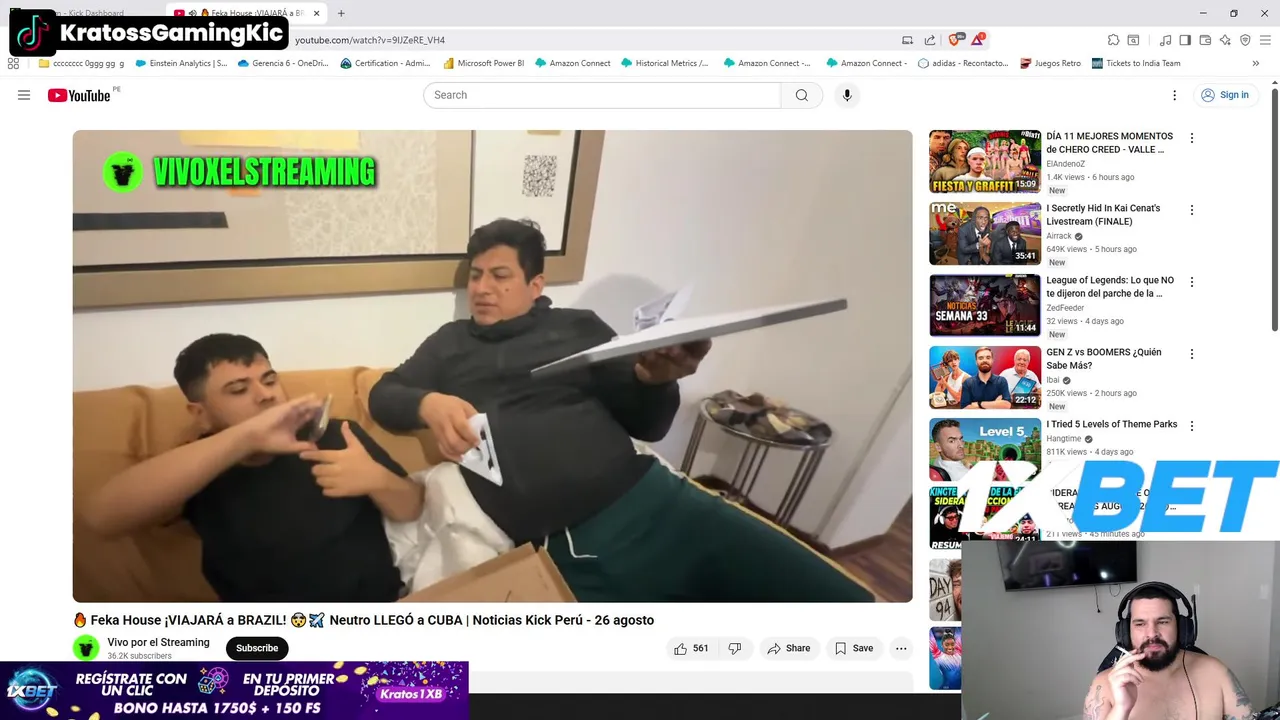Screen dimensions: 1280x720
Task: Dislike the video with thumbs down
Action: click(x=735, y=648)
